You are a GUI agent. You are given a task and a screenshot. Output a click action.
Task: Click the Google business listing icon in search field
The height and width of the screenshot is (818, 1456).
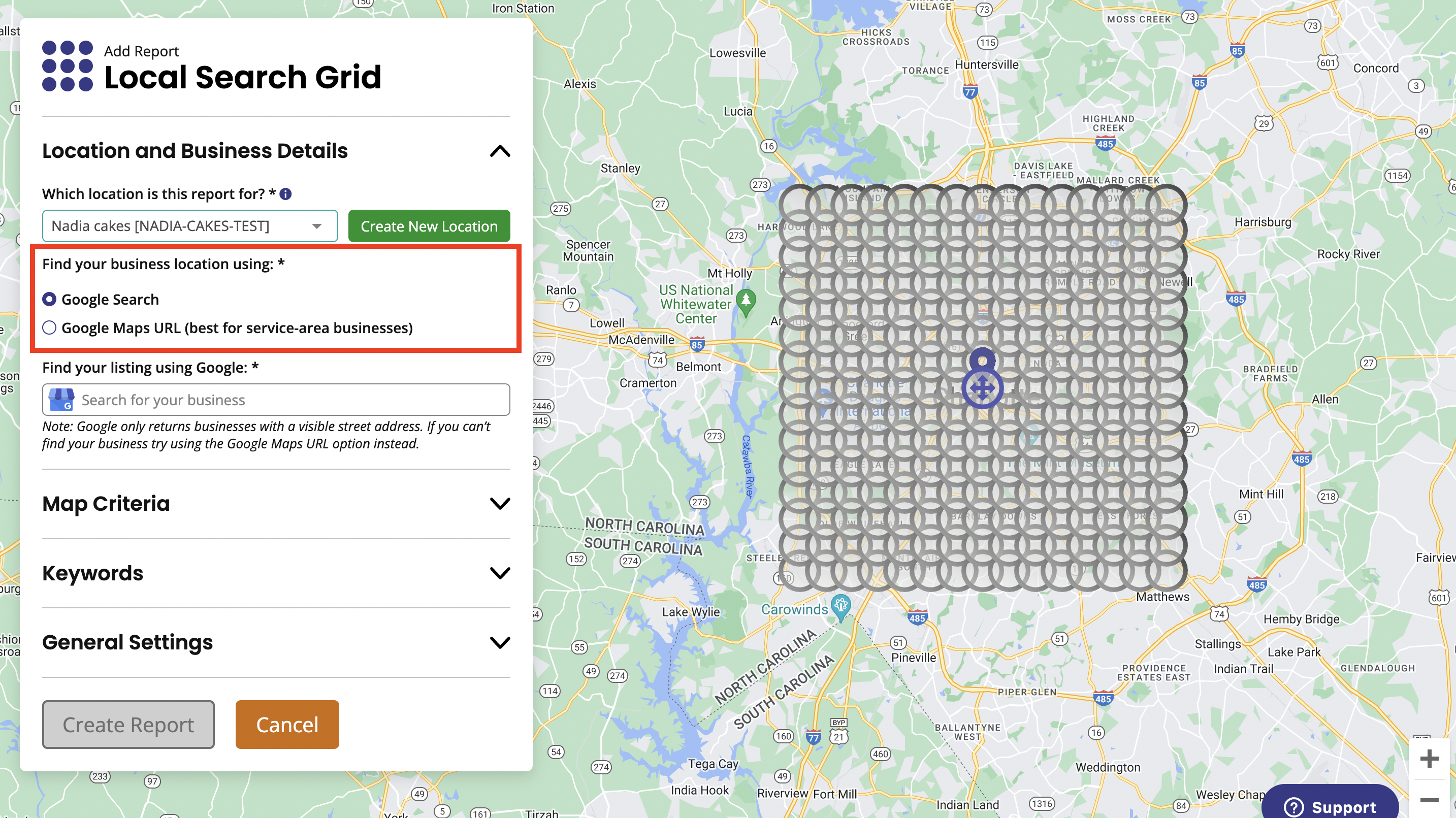[61, 400]
